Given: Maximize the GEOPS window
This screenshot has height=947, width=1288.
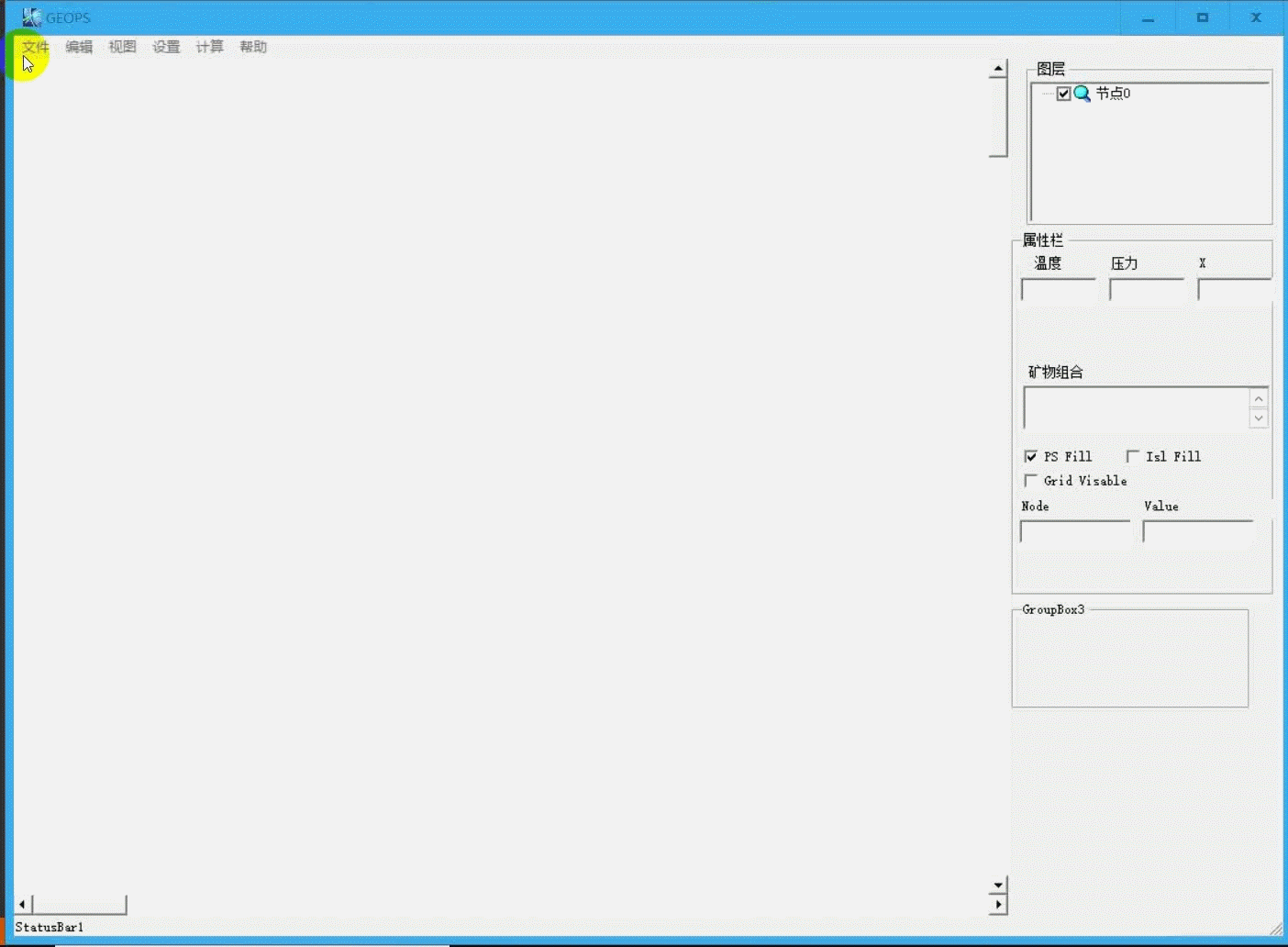Looking at the screenshot, I should (x=1202, y=17).
